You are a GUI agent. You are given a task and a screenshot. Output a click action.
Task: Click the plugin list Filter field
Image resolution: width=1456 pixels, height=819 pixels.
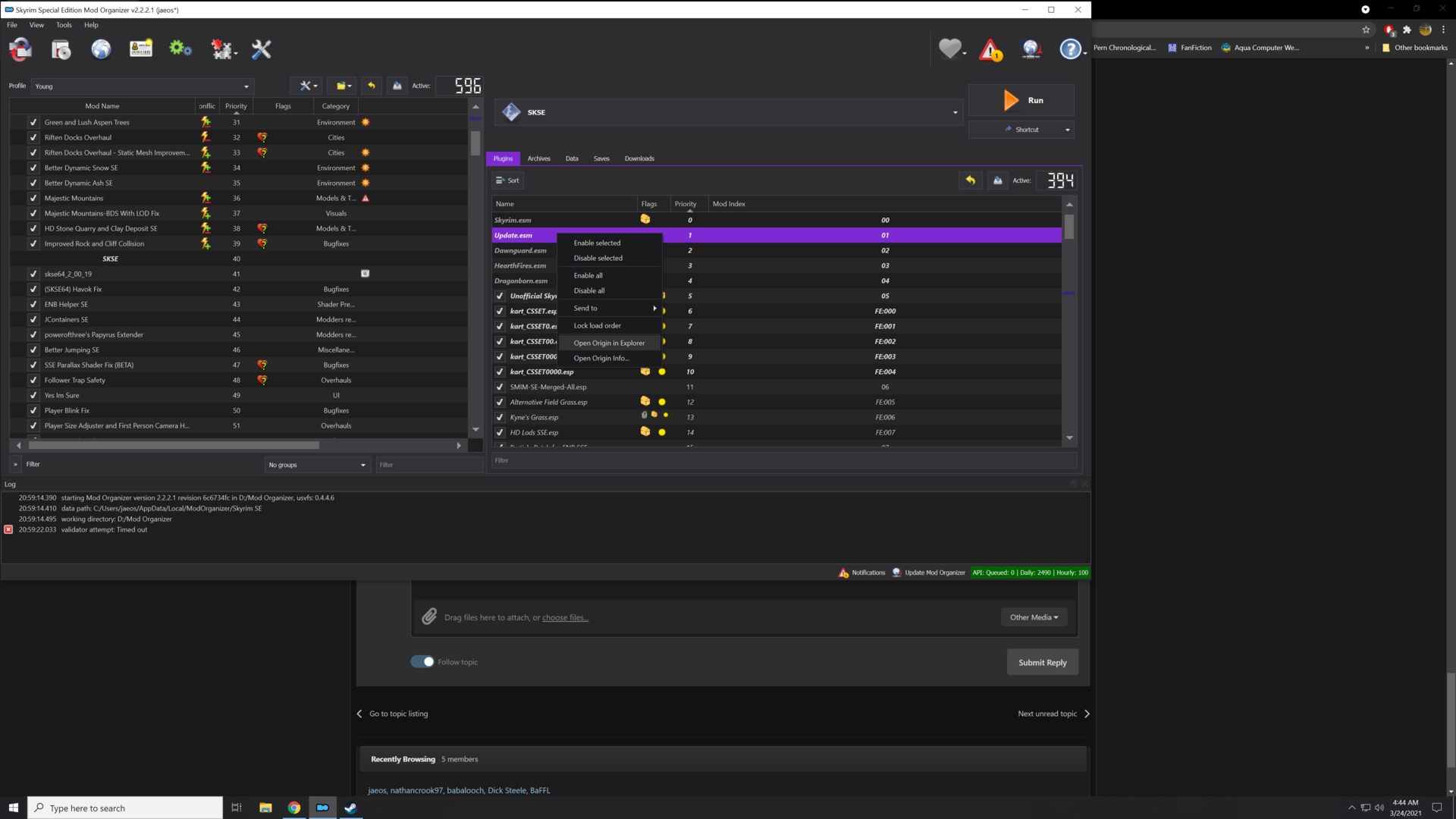[784, 460]
